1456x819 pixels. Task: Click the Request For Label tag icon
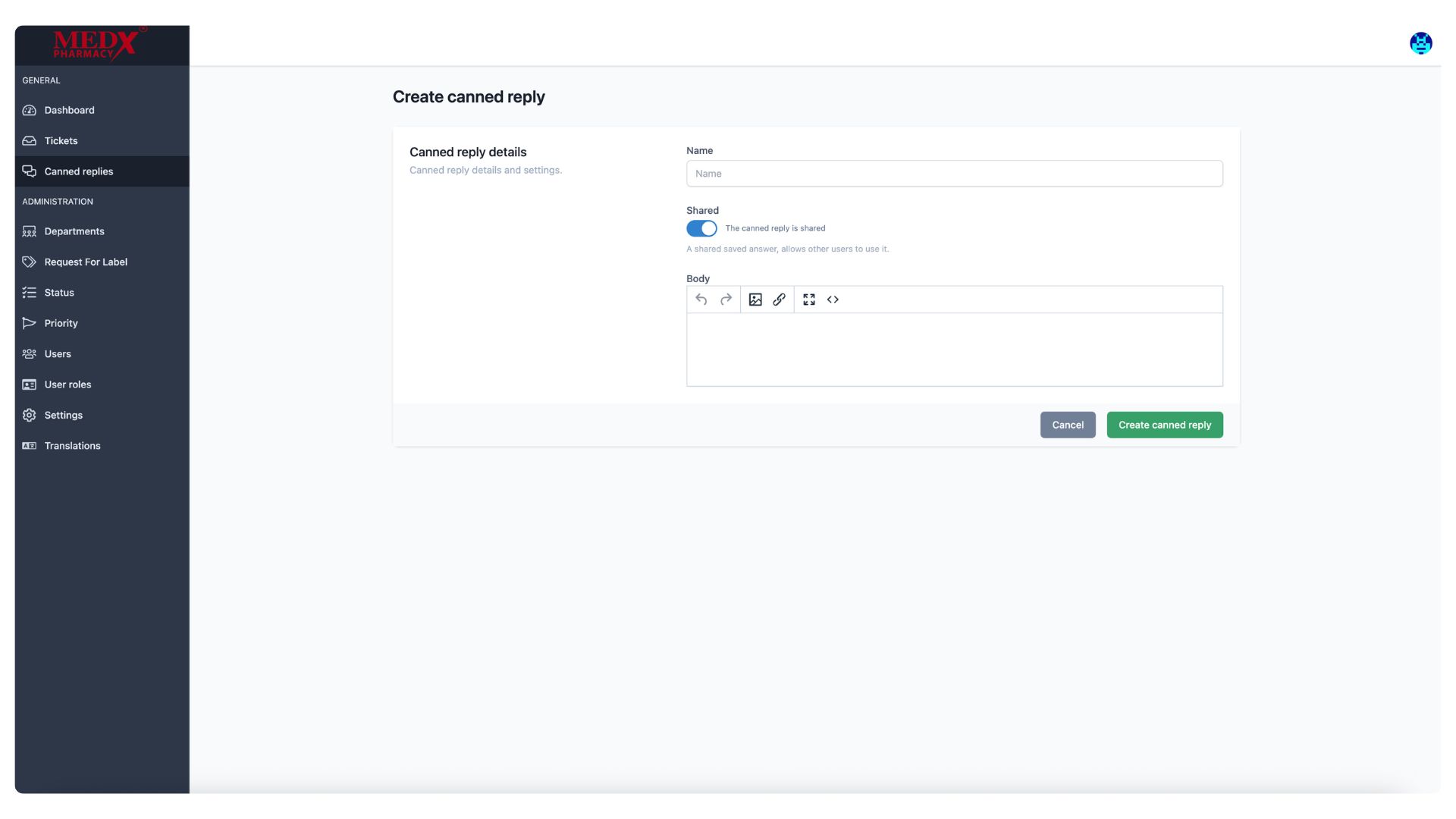click(29, 262)
